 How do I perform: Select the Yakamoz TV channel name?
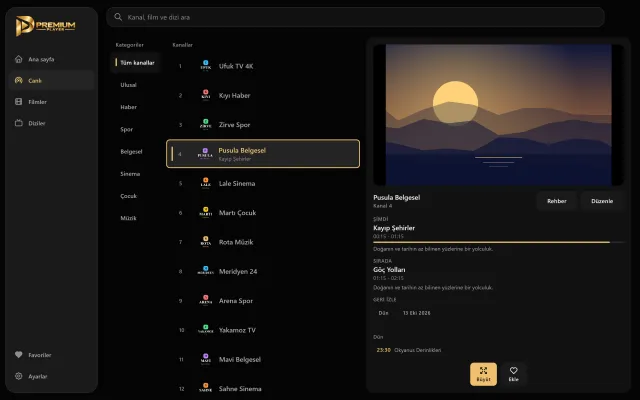point(237,330)
